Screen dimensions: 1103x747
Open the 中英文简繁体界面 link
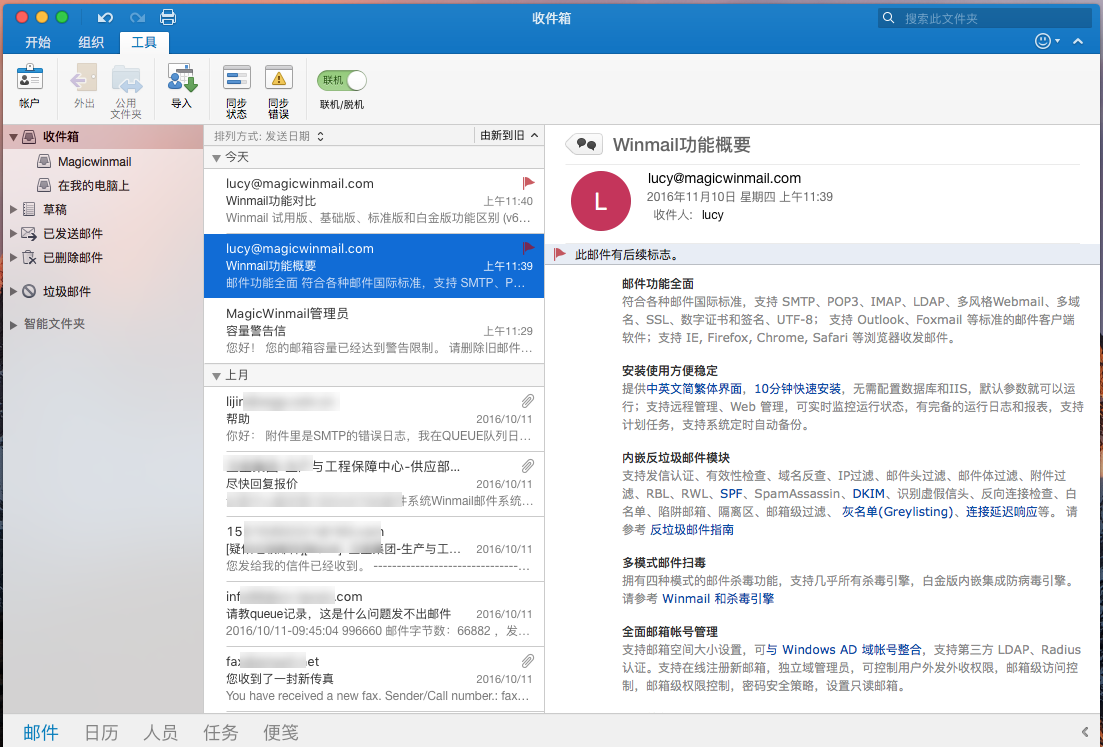point(694,389)
